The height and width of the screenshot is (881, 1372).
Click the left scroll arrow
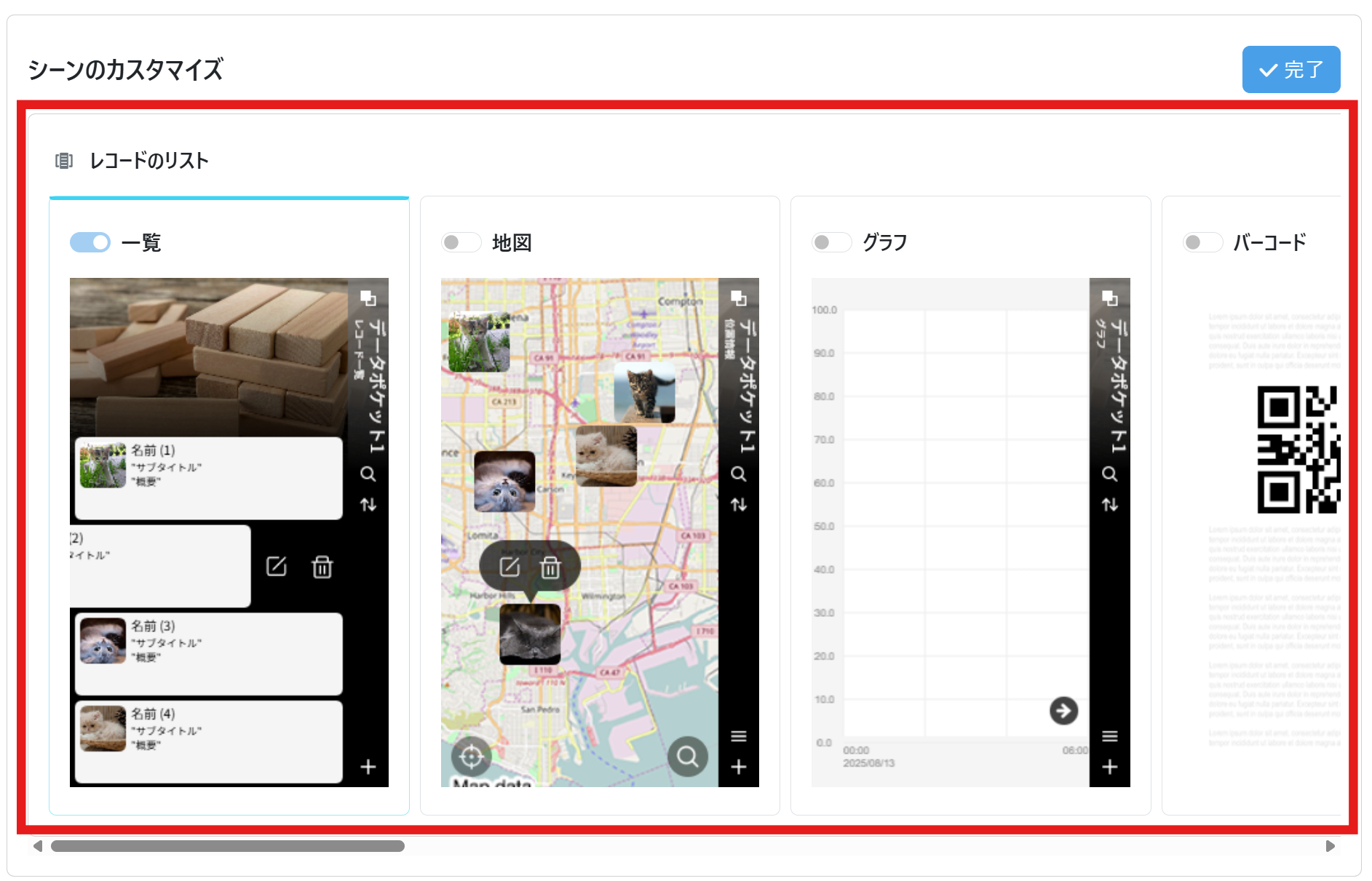pyautogui.click(x=38, y=846)
